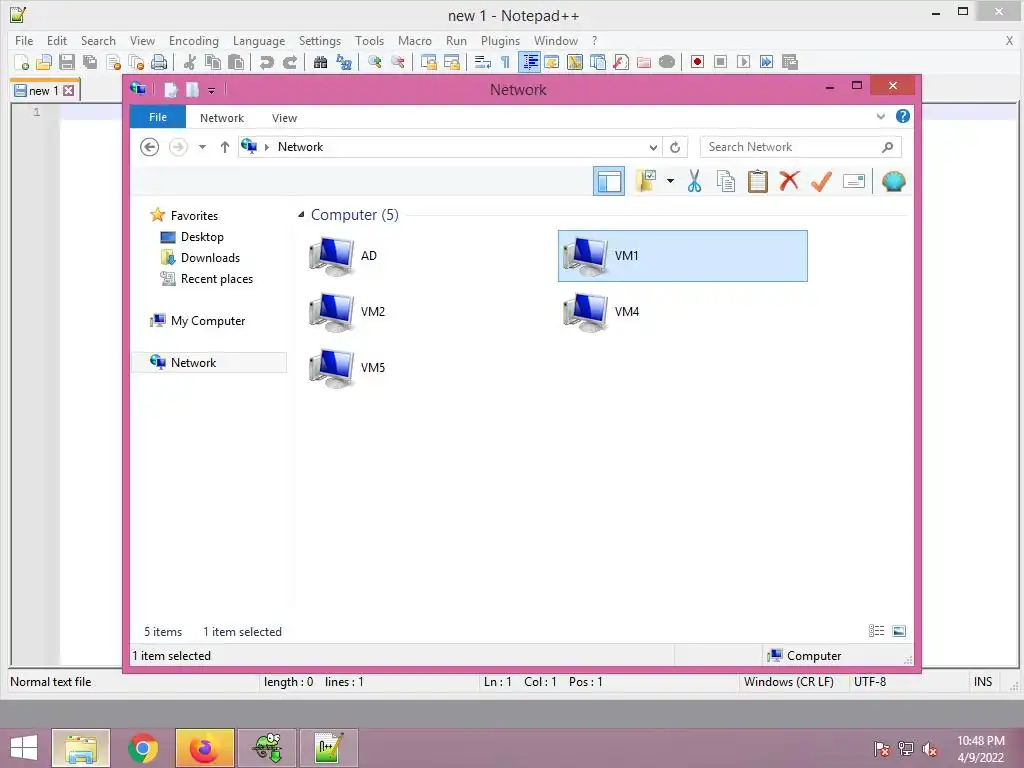The width and height of the screenshot is (1024, 768).
Task: Click the search magnifier in Network window
Action: tap(888, 147)
